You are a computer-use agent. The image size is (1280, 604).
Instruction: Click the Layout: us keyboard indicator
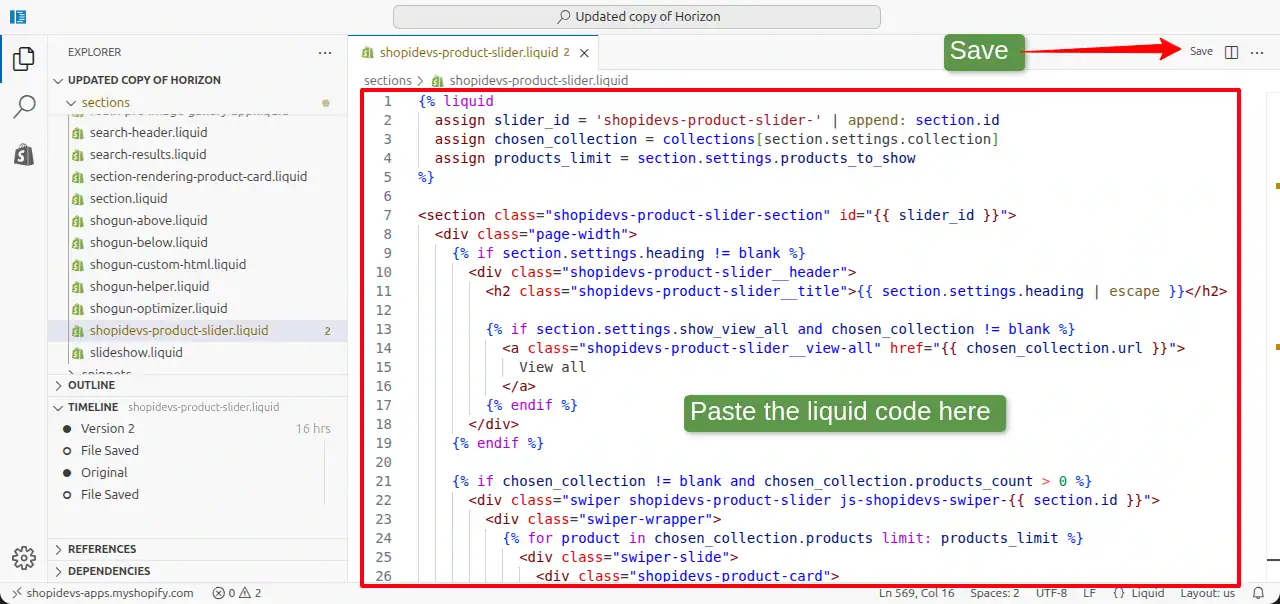(x=1208, y=593)
